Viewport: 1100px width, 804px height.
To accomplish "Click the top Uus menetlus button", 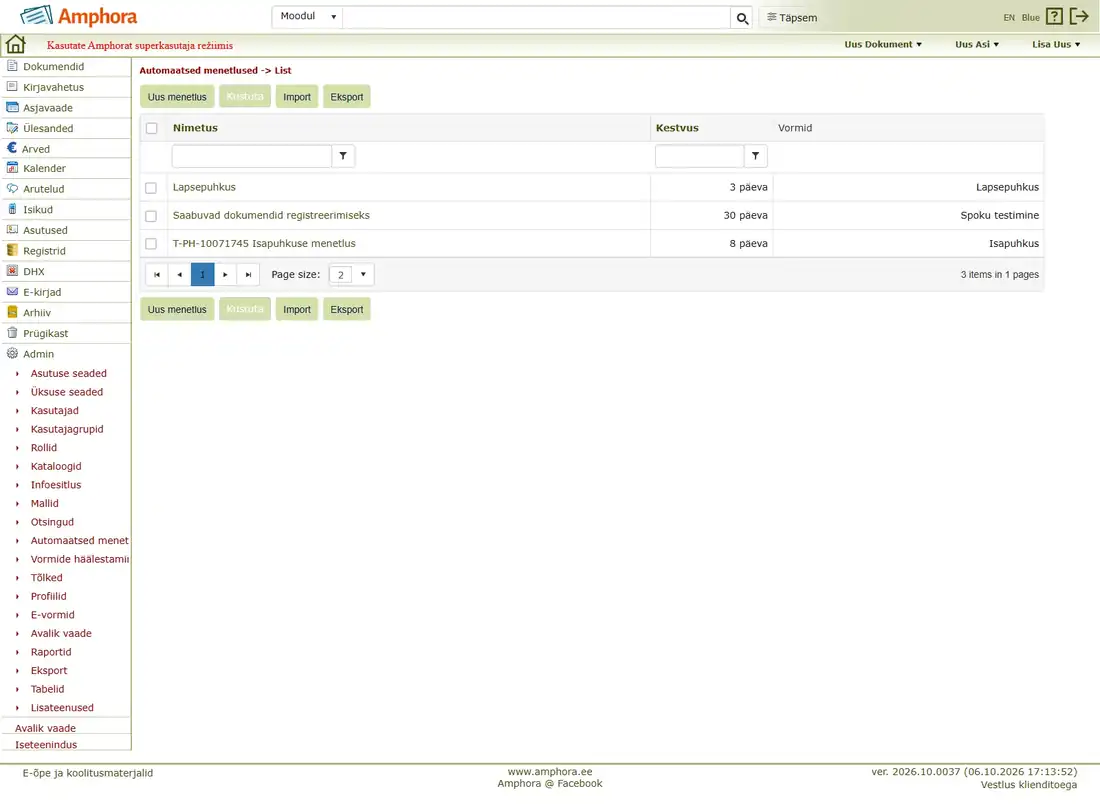I will [177, 97].
